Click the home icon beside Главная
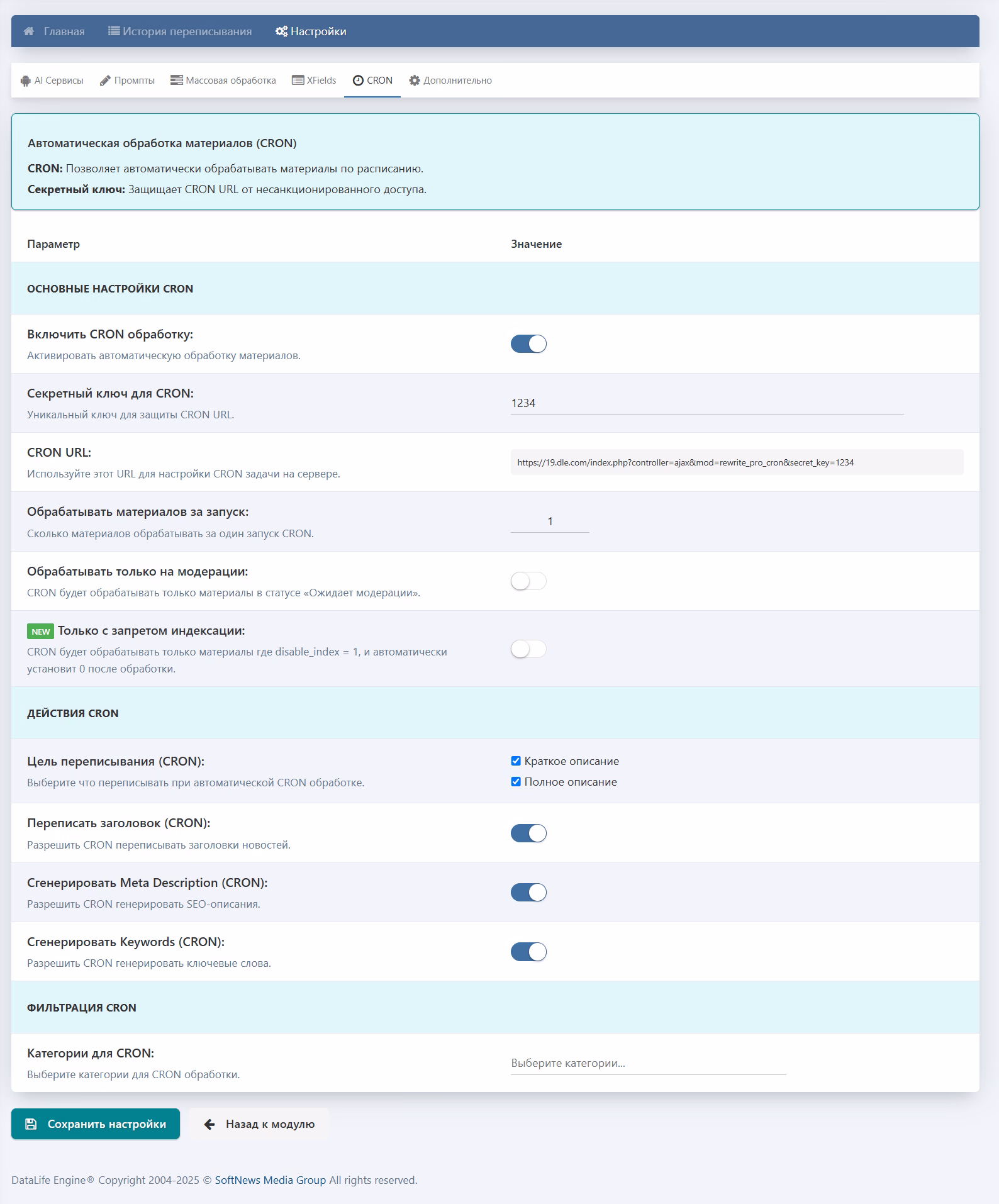Screen dimensions: 999x1204 click(29, 31)
